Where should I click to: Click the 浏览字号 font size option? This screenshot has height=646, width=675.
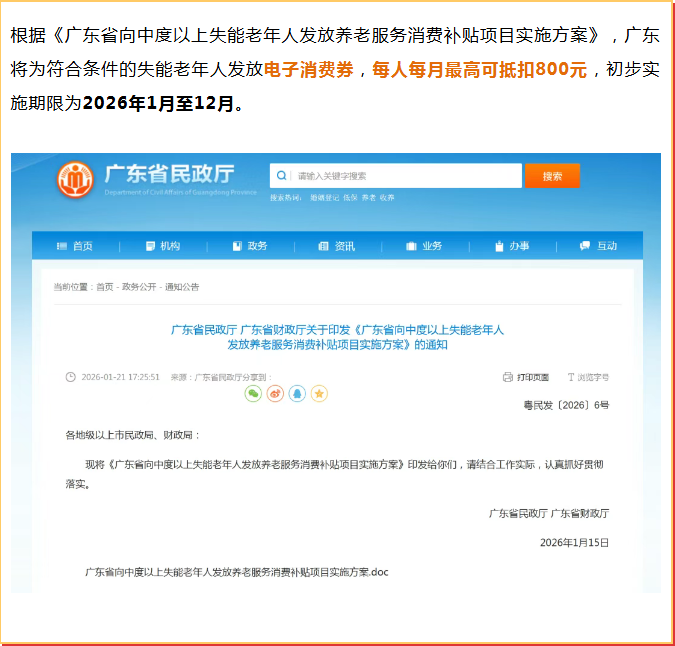tap(588, 377)
